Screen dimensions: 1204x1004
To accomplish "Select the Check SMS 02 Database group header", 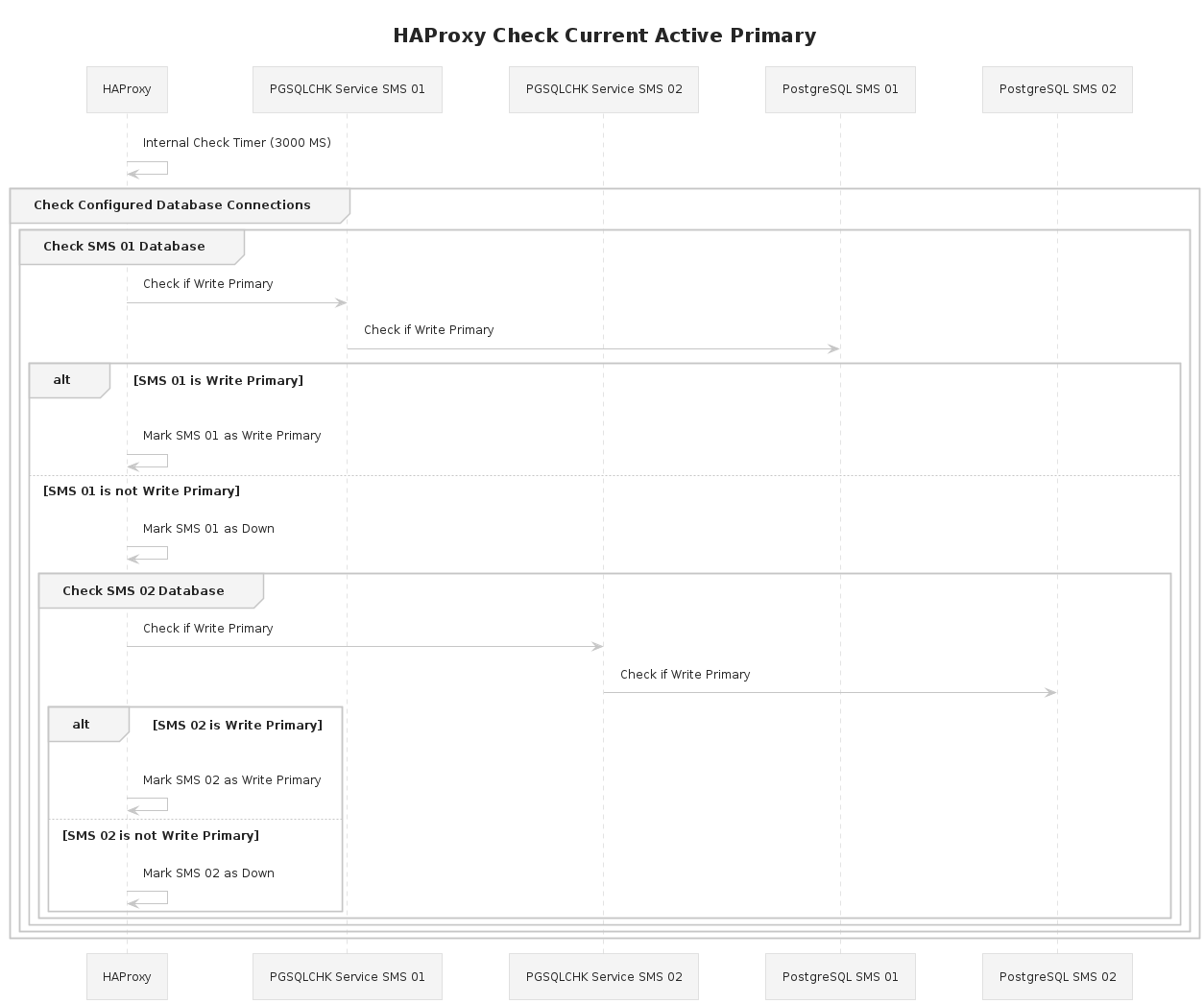I will coord(143,591).
